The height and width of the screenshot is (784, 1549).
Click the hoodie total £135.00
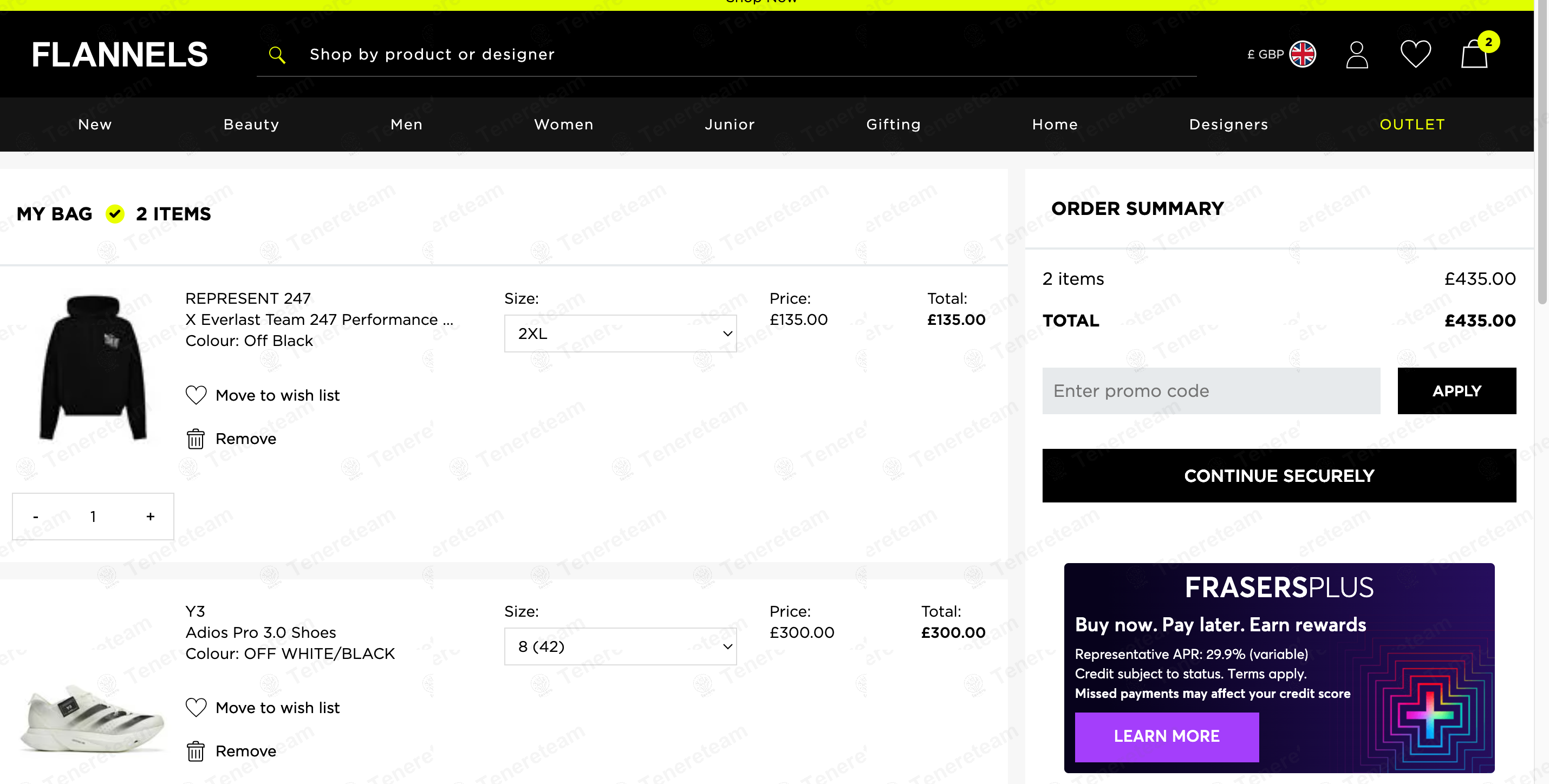pos(956,320)
